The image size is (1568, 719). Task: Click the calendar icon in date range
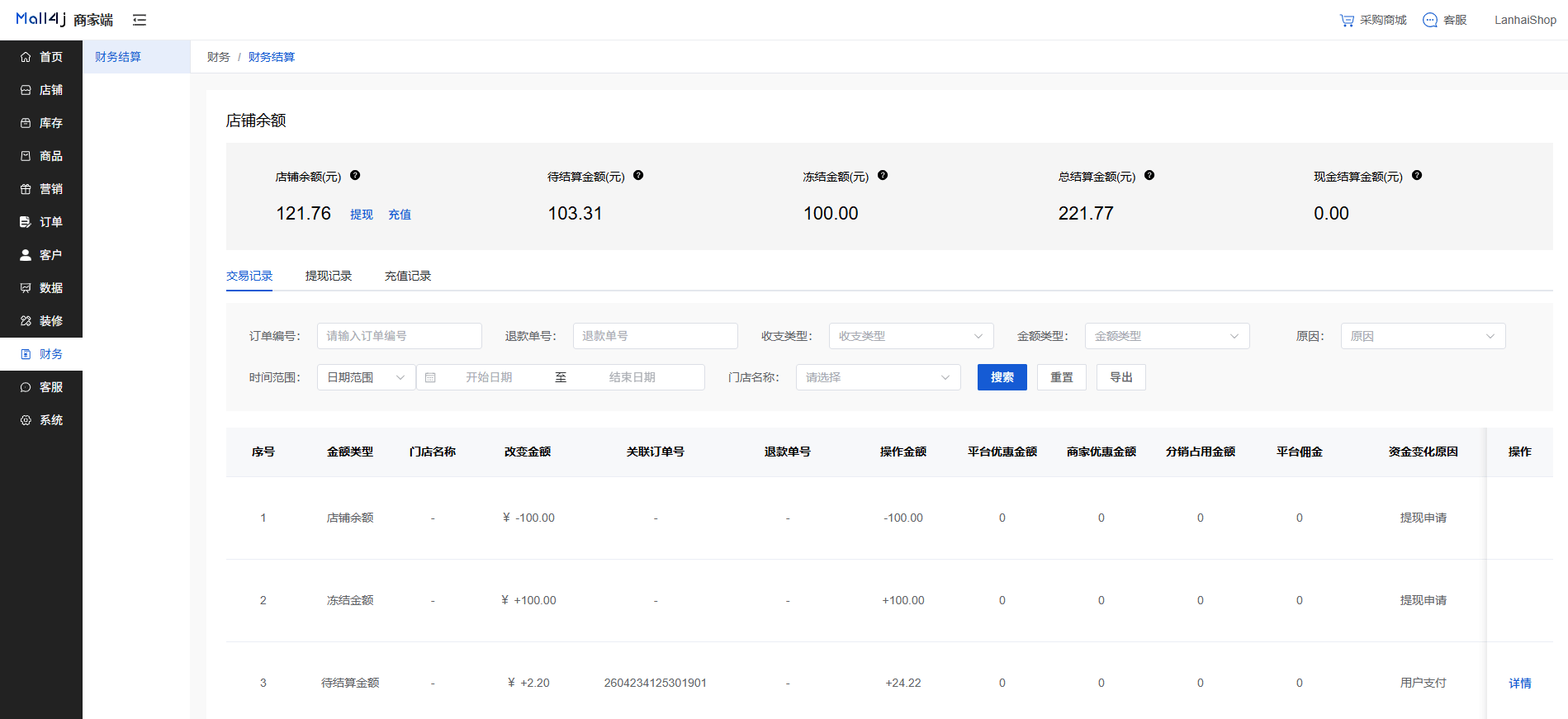click(x=430, y=377)
